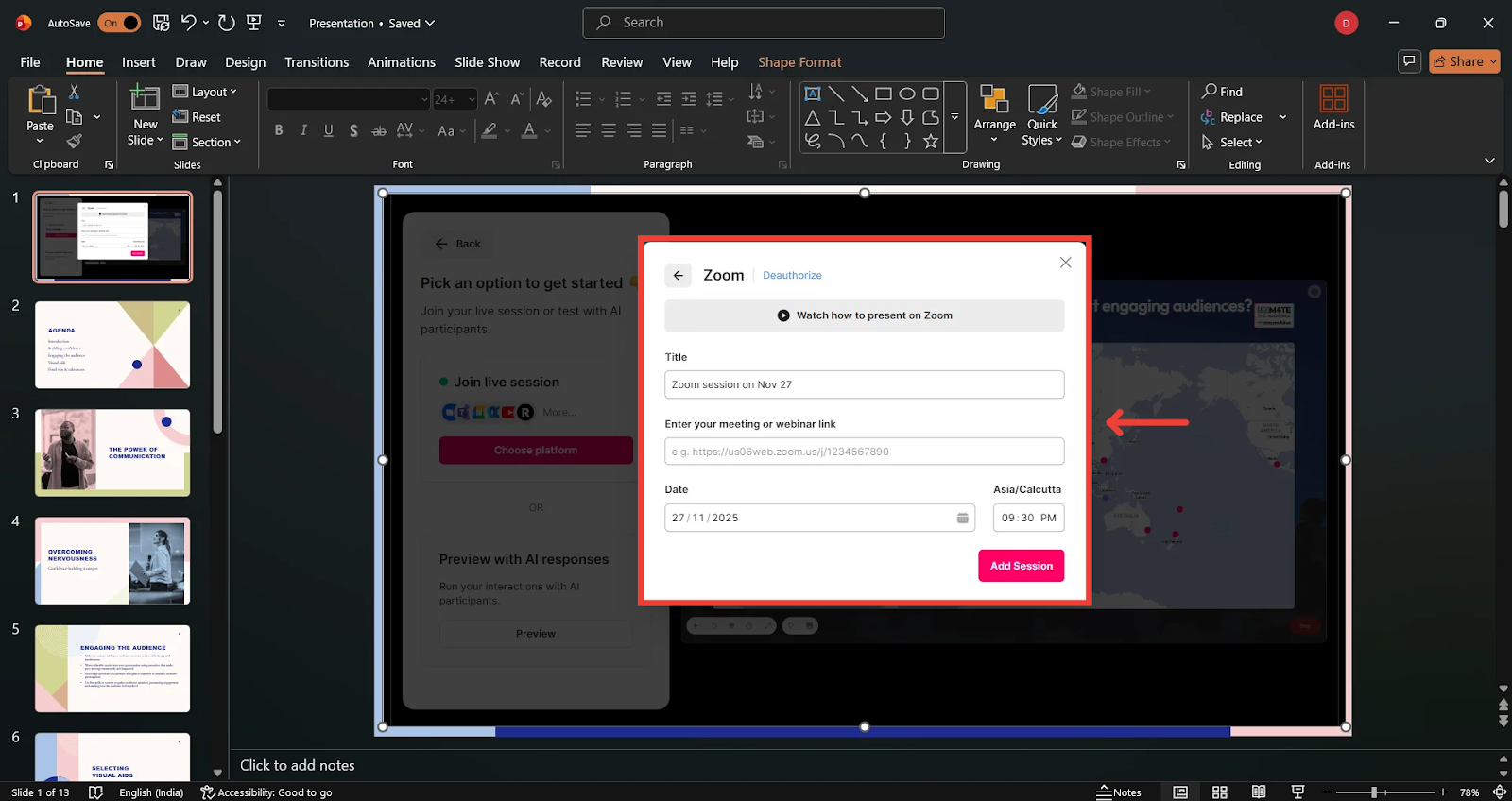Apply a numbered list
Screen dimensions: 1512x801
tap(623, 99)
